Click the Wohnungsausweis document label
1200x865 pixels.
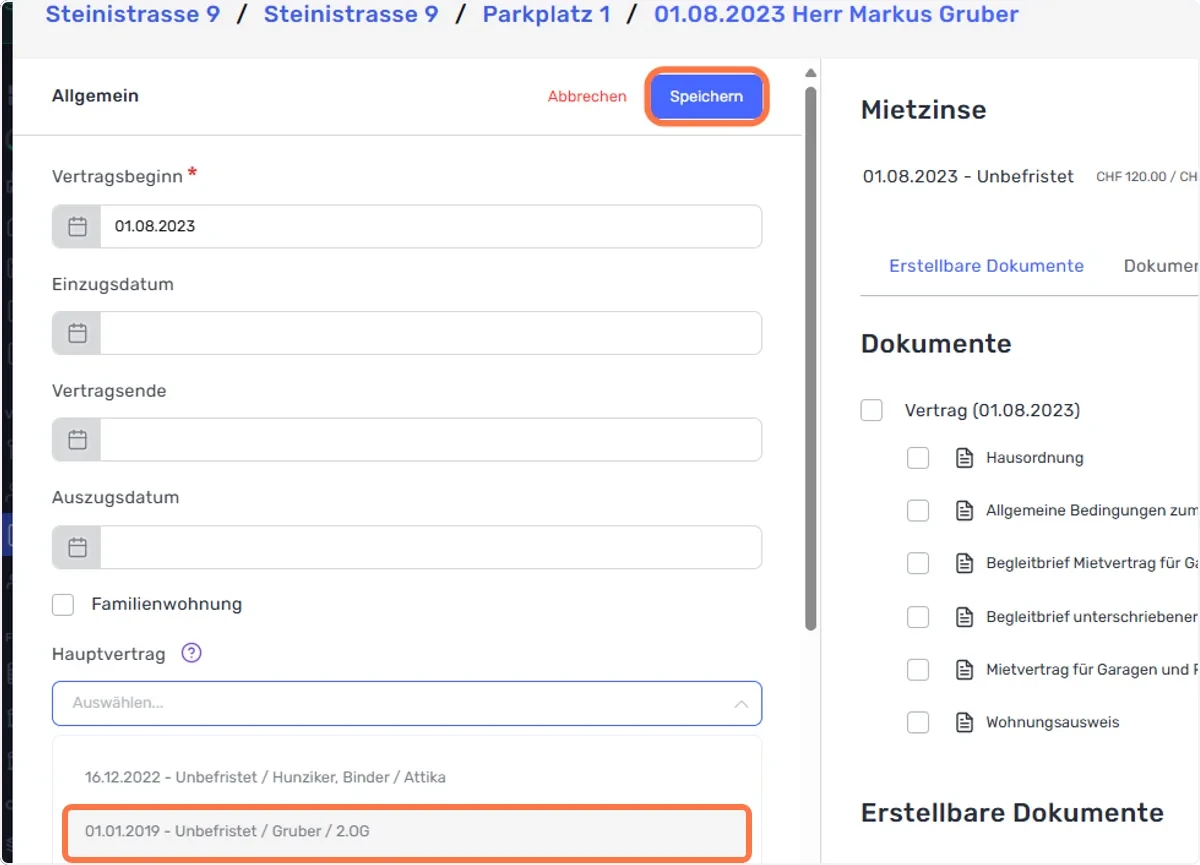(1053, 722)
